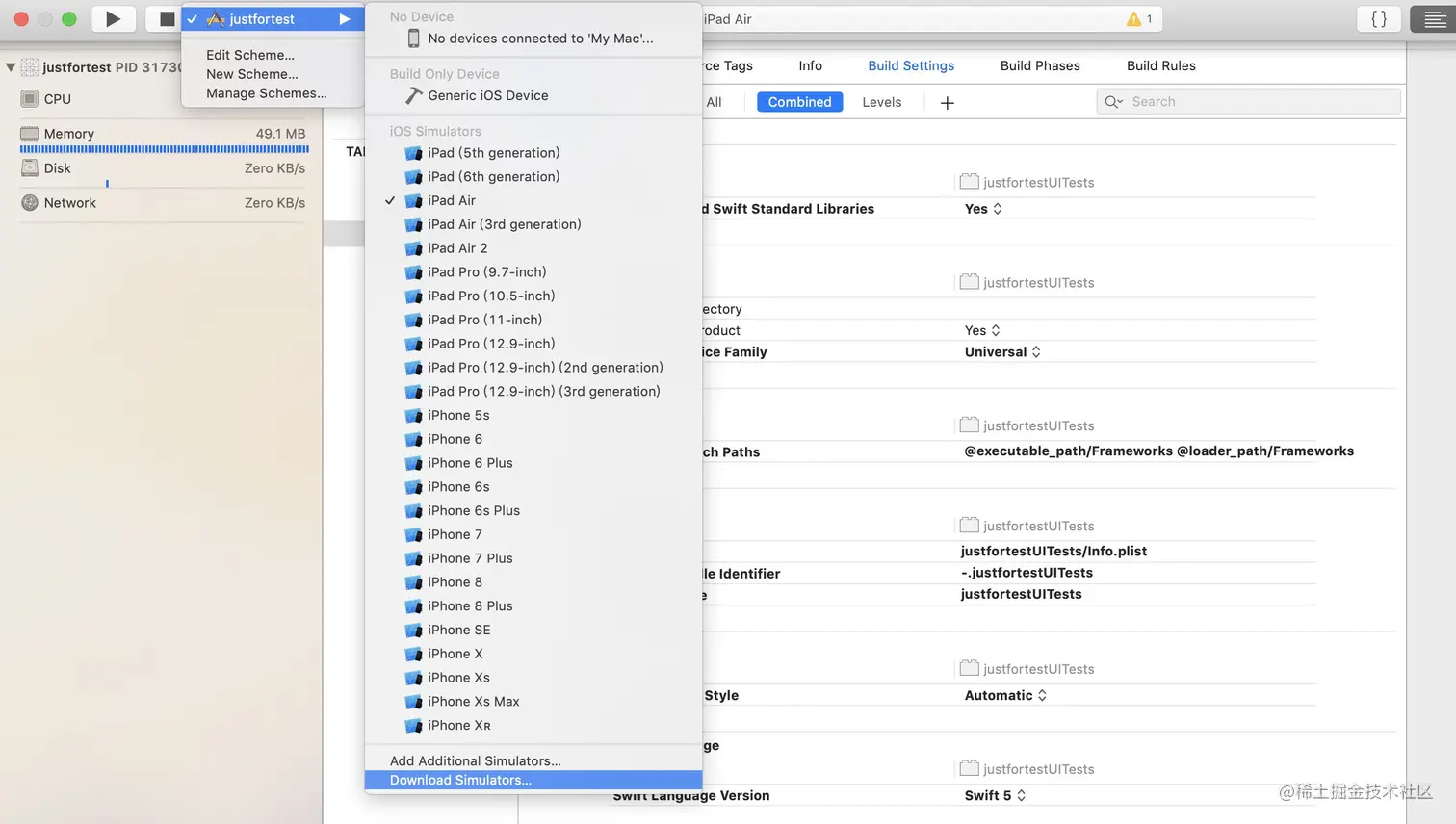Switch to the Build Phases tab
This screenshot has height=824, width=1456.
pos(1040,65)
